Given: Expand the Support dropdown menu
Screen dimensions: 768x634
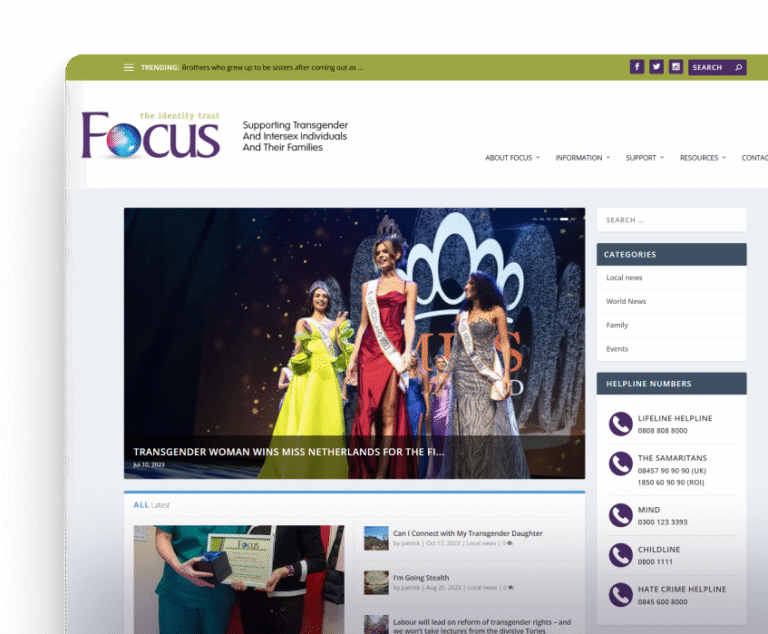Looking at the screenshot, I should (644, 158).
